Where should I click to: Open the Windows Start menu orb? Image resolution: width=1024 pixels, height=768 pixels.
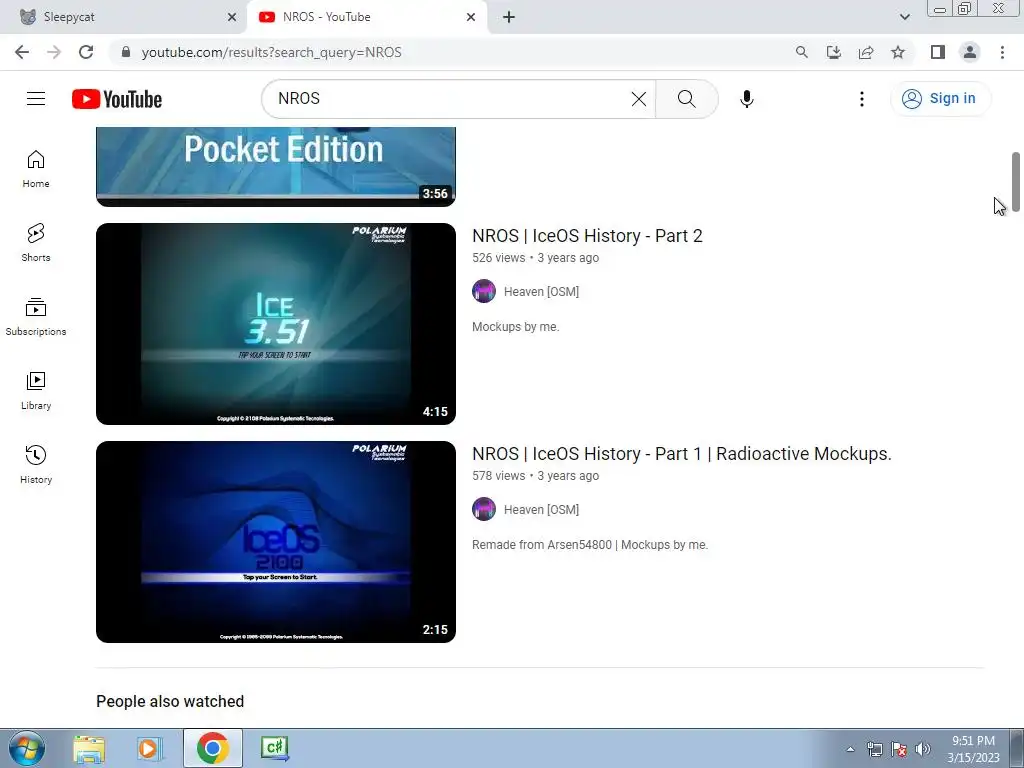(26, 748)
